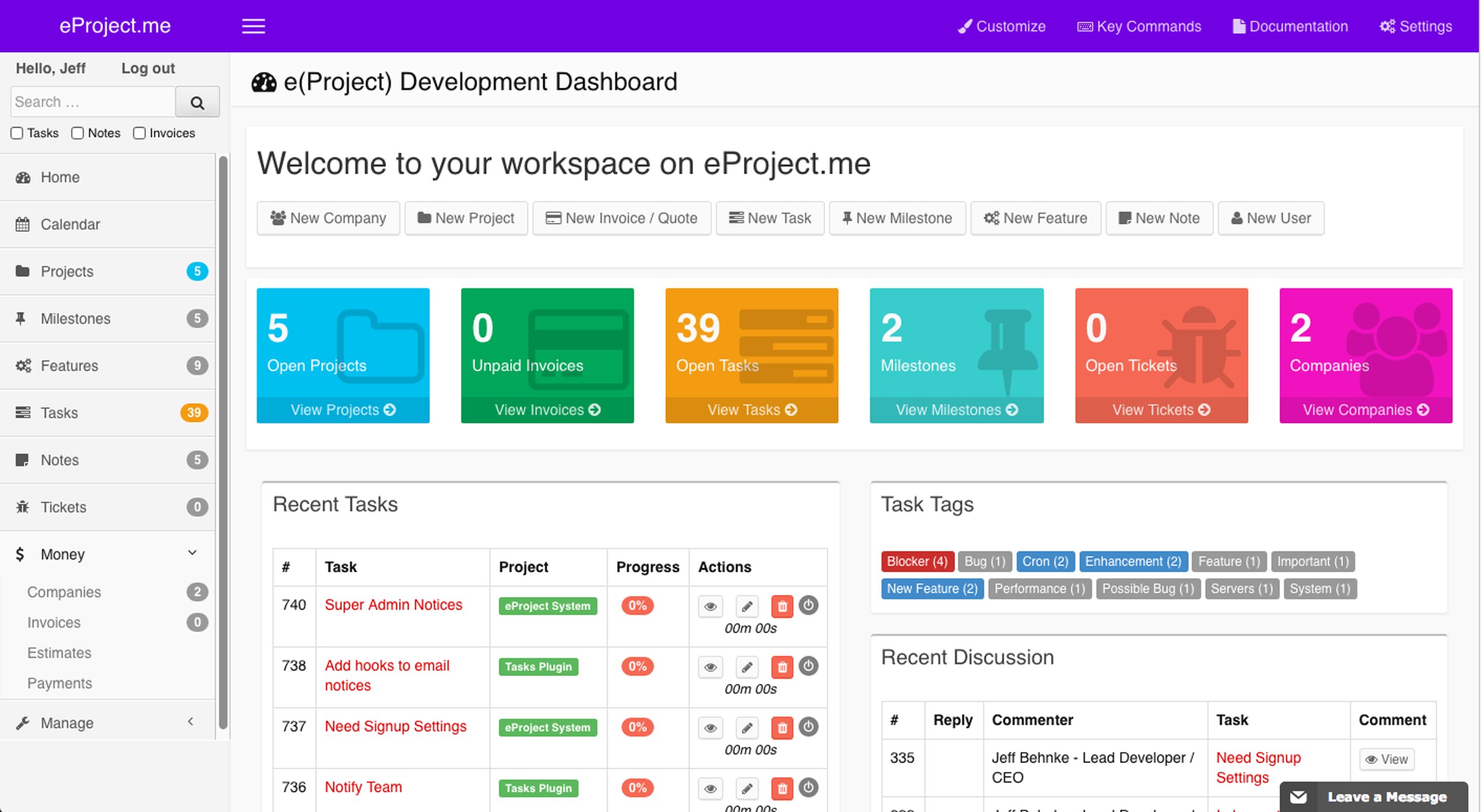Open the hamburger navigation menu
Image resolution: width=1481 pixels, height=812 pixels.
pyautogui.click(x=253, y=26)
